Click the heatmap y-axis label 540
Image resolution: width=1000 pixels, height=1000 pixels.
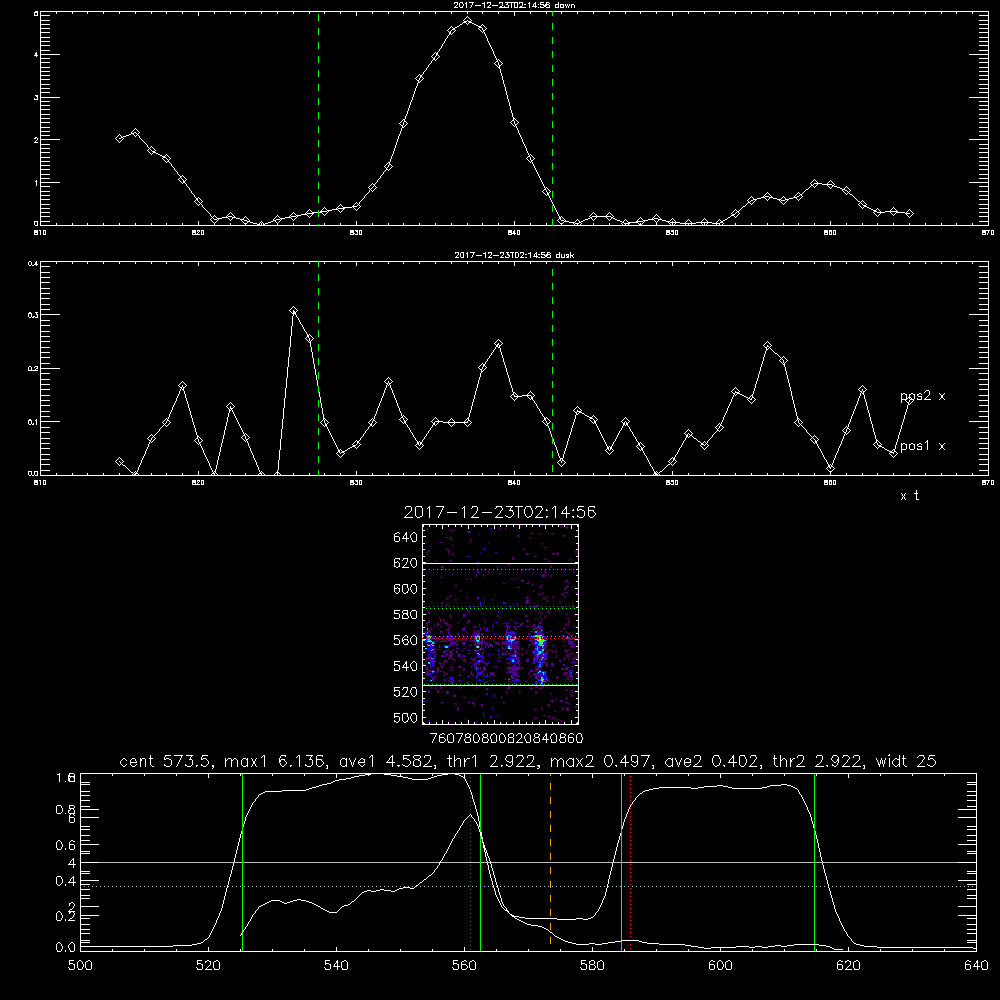[406, 666]
